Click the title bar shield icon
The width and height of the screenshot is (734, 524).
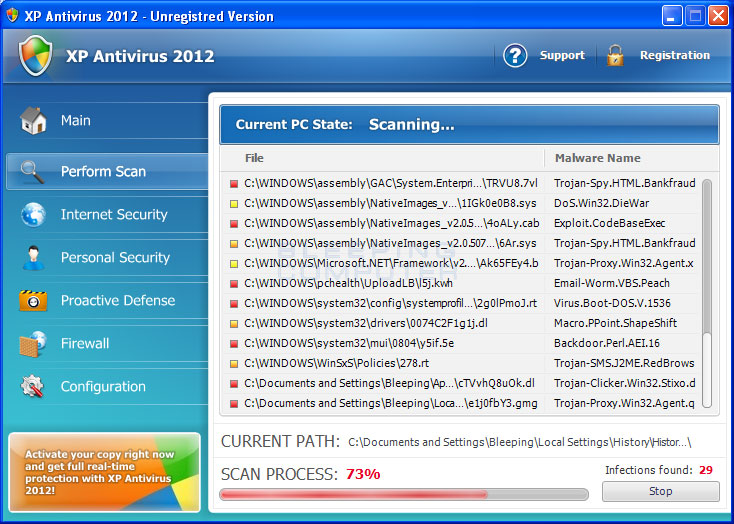tap(12, 15)
